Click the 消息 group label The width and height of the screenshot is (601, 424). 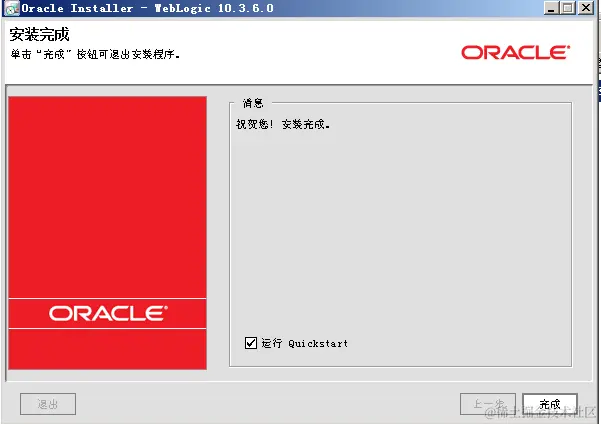click(253, 103)
